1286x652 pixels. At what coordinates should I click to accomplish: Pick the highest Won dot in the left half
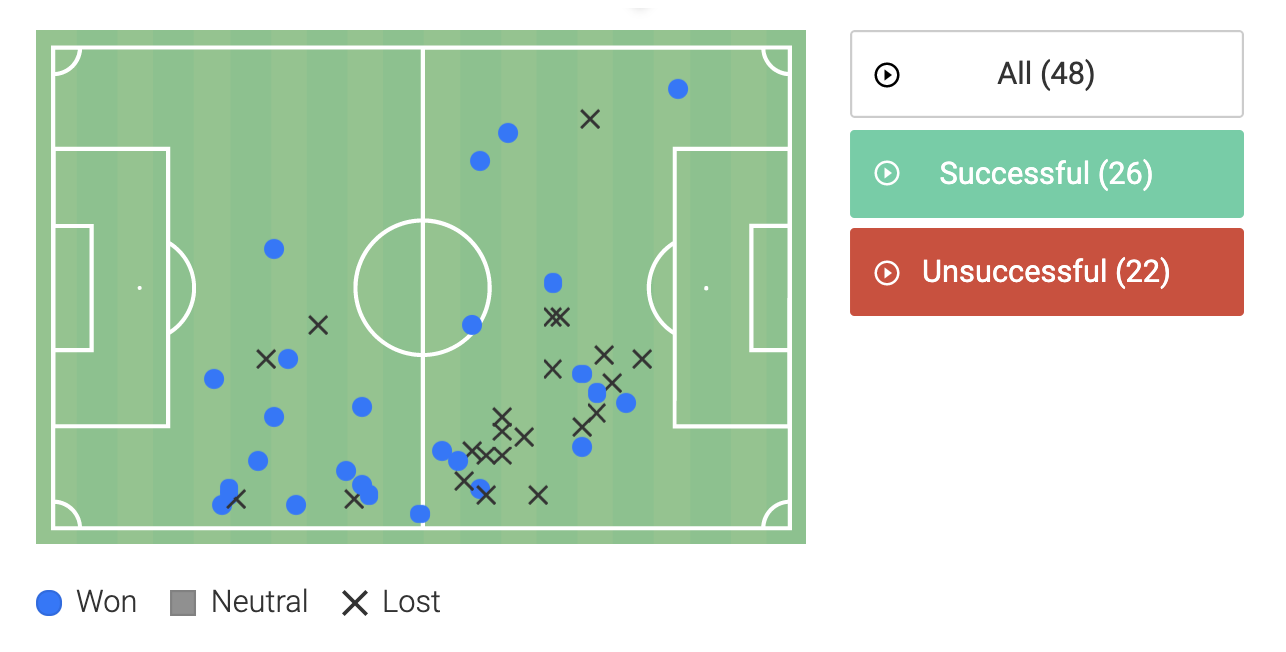(x=274, y=249)
